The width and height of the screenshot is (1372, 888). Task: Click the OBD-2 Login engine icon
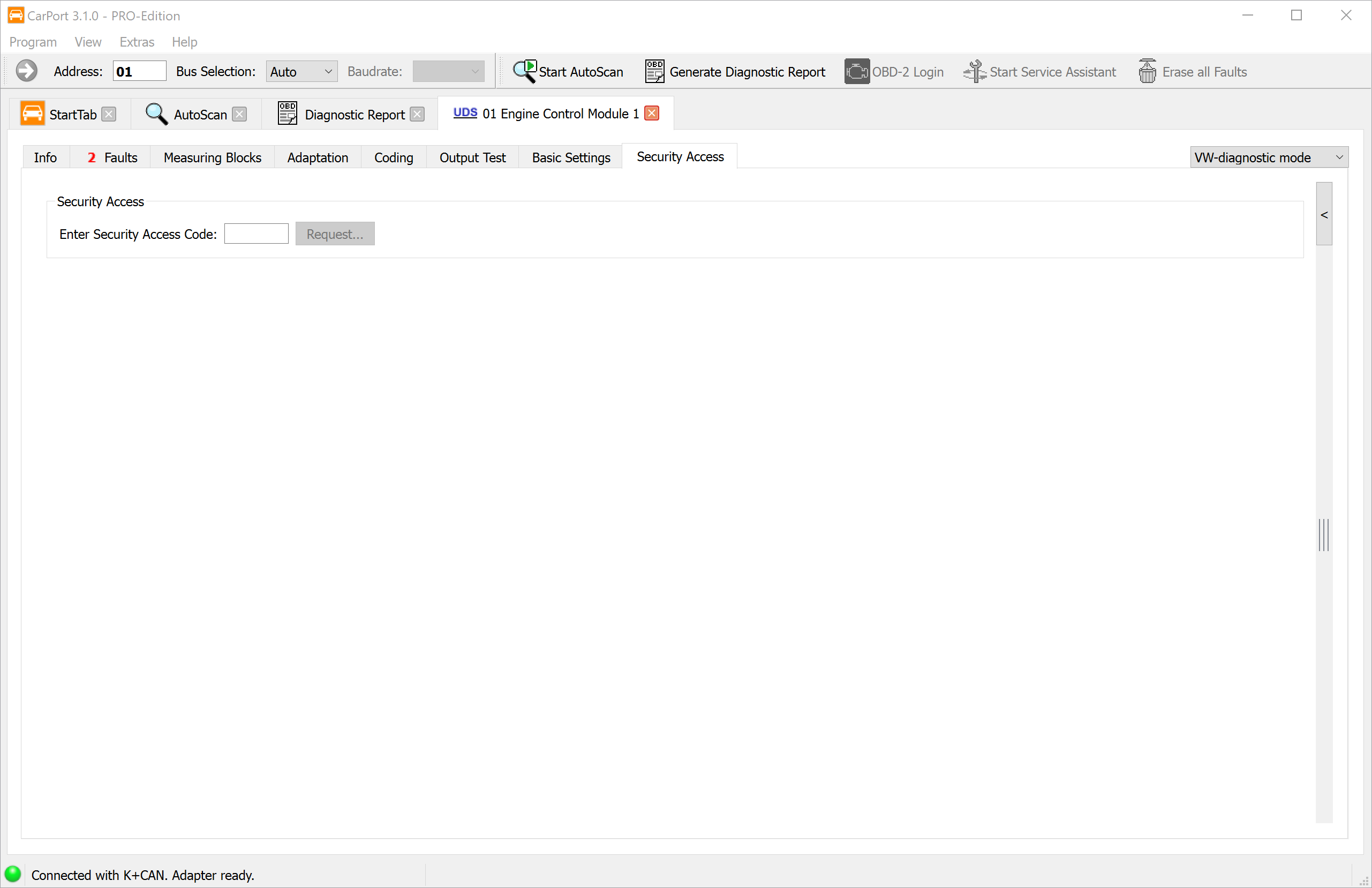(857, 72)
